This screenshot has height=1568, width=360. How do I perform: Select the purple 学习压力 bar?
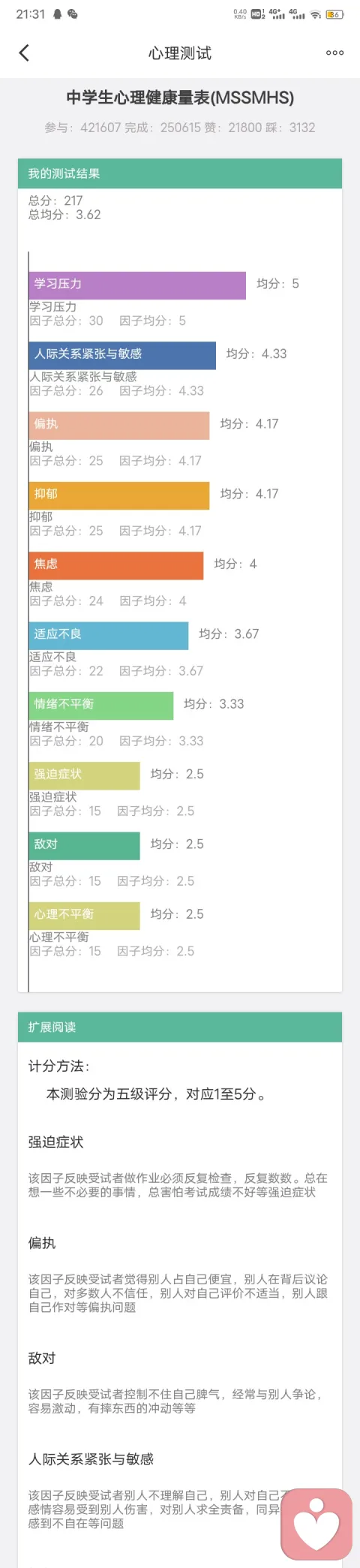[x=137, y=285]
